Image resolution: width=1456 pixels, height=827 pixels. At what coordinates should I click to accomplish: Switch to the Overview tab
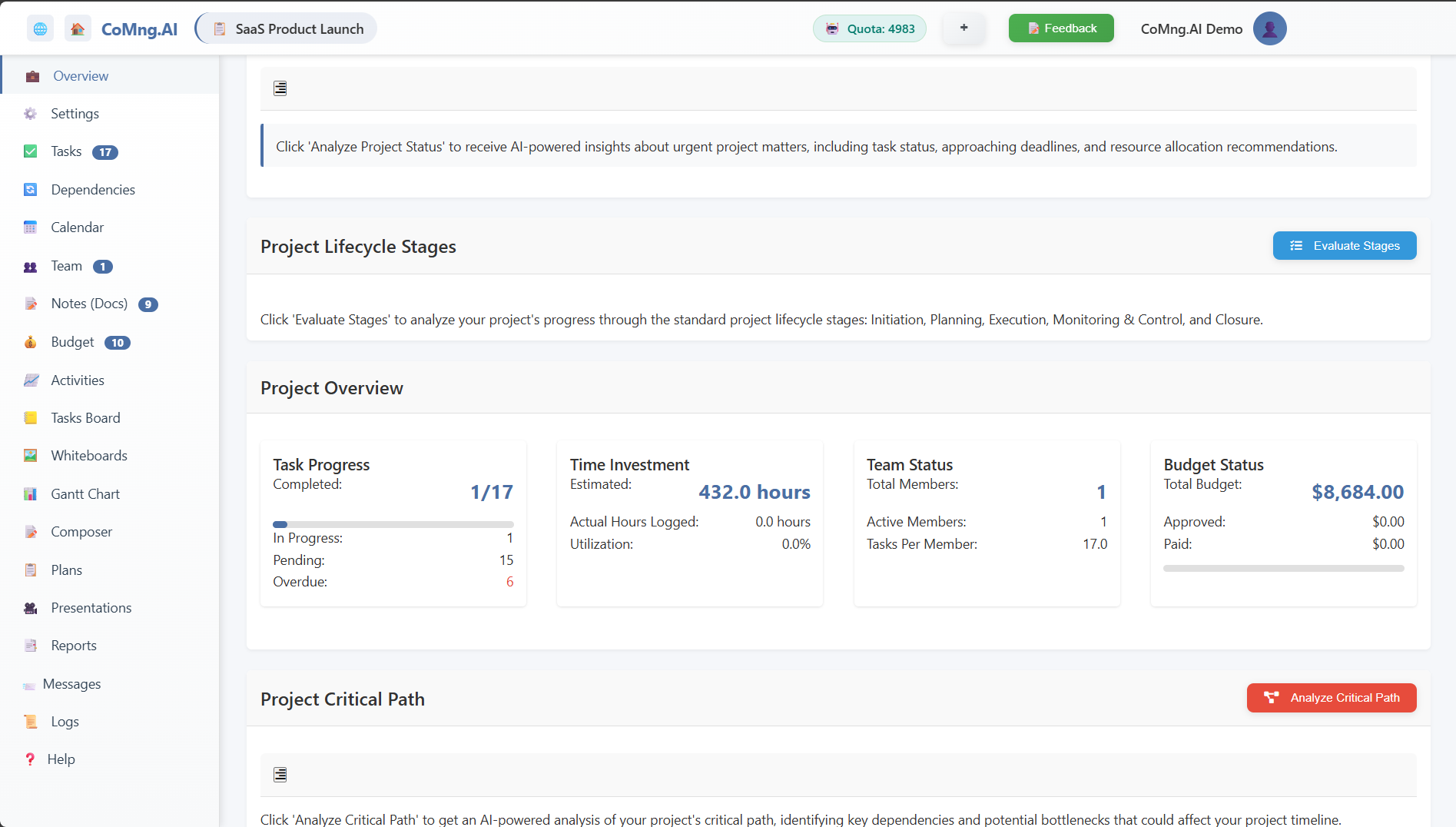coord(81,75)
